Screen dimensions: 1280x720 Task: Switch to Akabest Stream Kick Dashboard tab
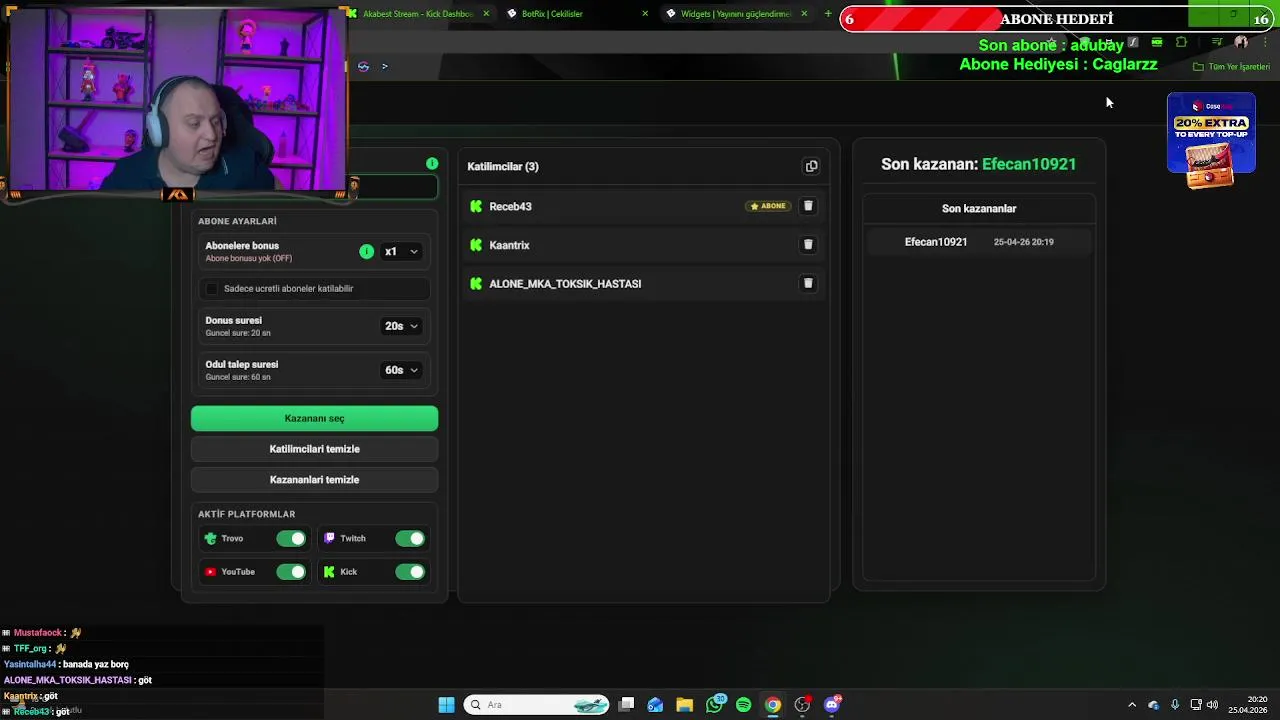[x=418, y=14]
